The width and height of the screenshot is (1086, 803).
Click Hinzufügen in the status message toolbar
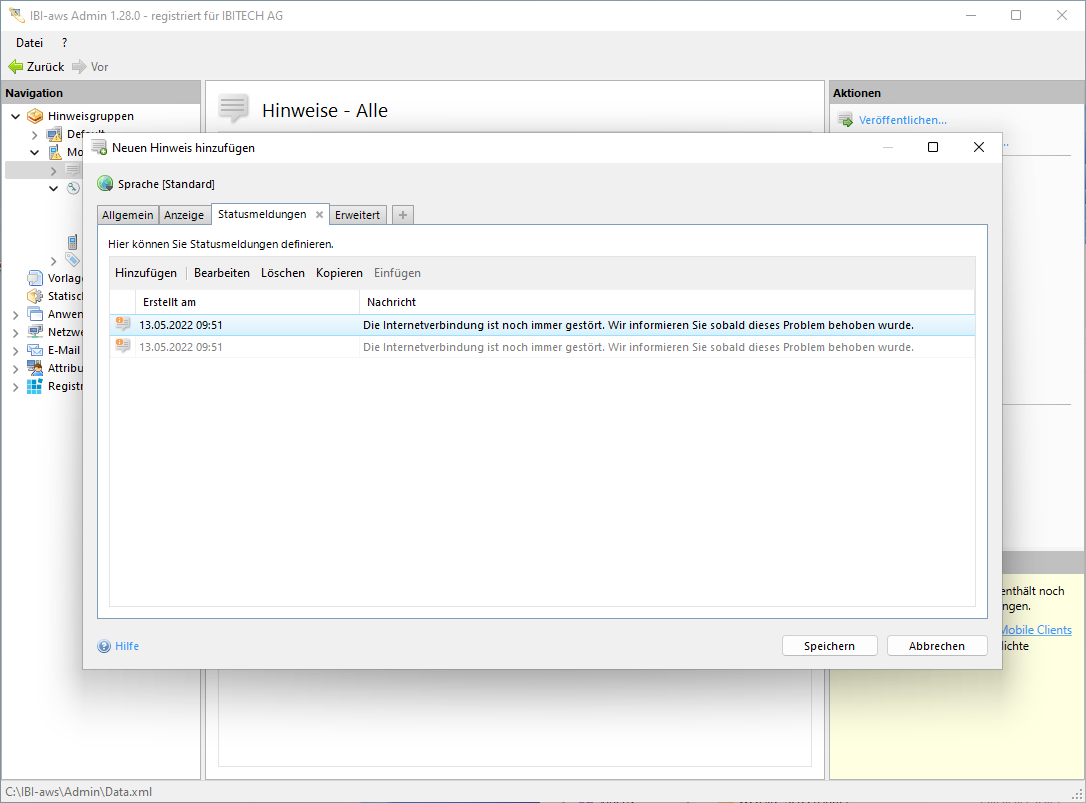pos(146,273)
